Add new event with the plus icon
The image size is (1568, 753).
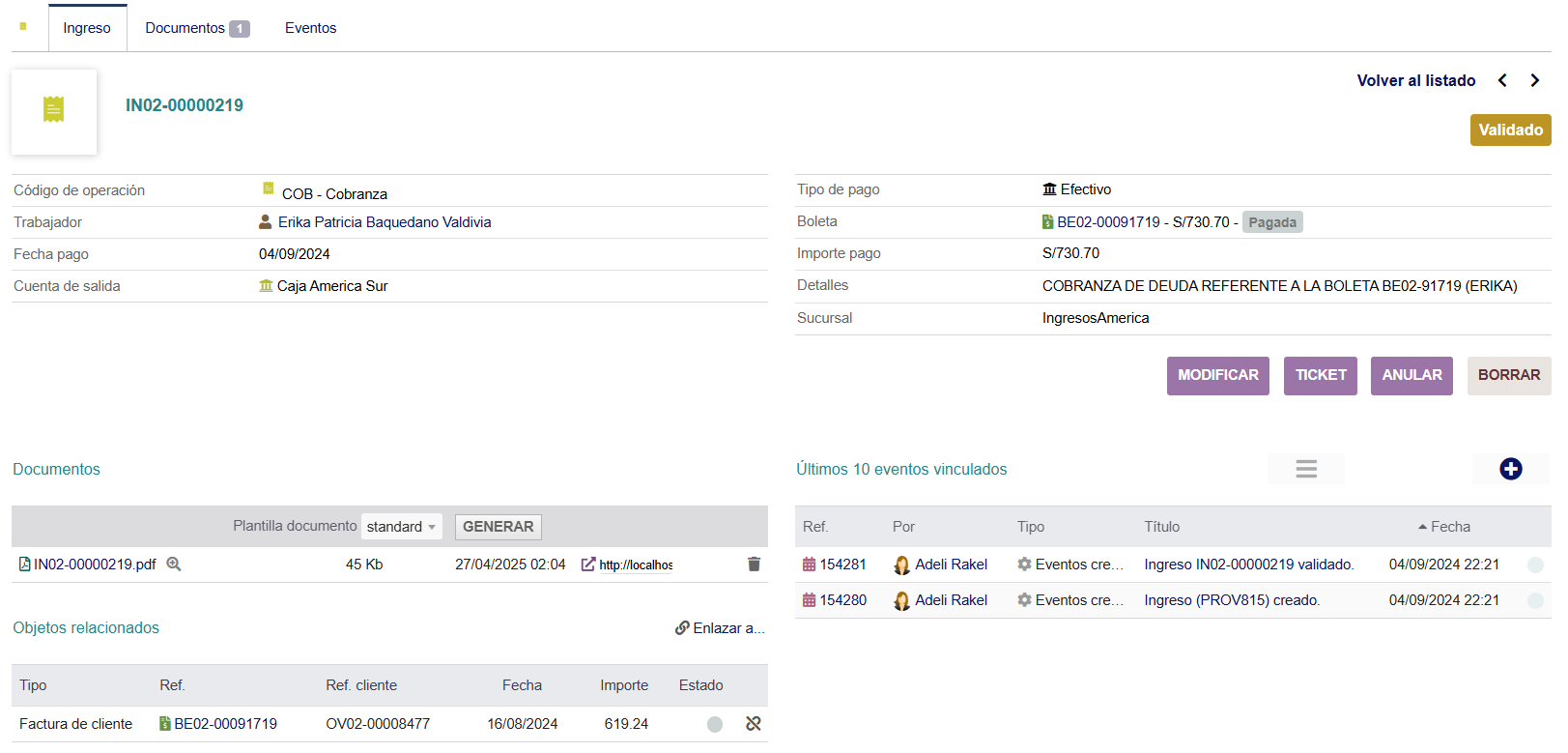coord(1510,469)
